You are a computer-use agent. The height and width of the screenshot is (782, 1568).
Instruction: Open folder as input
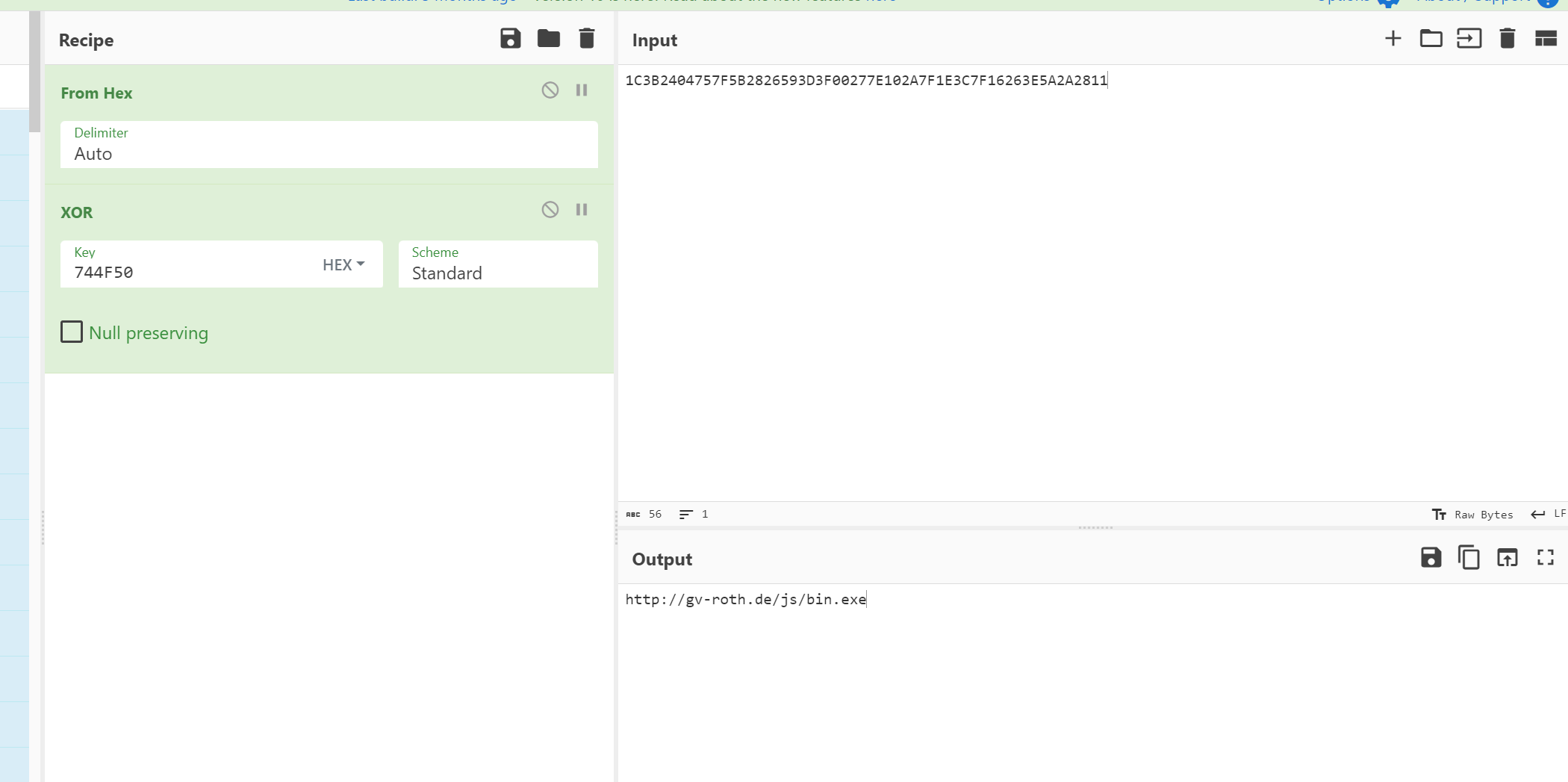click(1431, 39)
